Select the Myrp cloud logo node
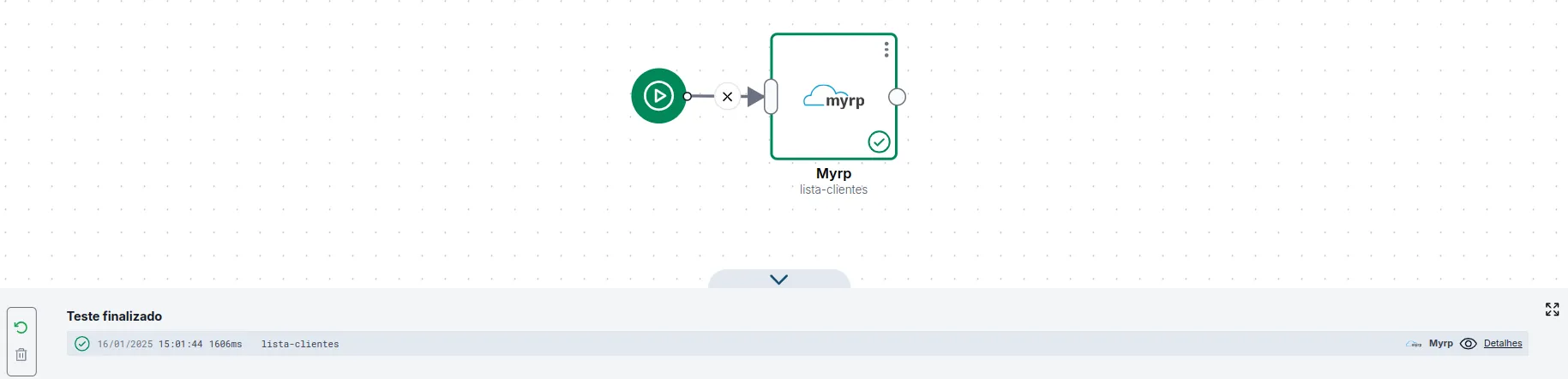This screenshot has width=1568, height=379. pos(833,97)
